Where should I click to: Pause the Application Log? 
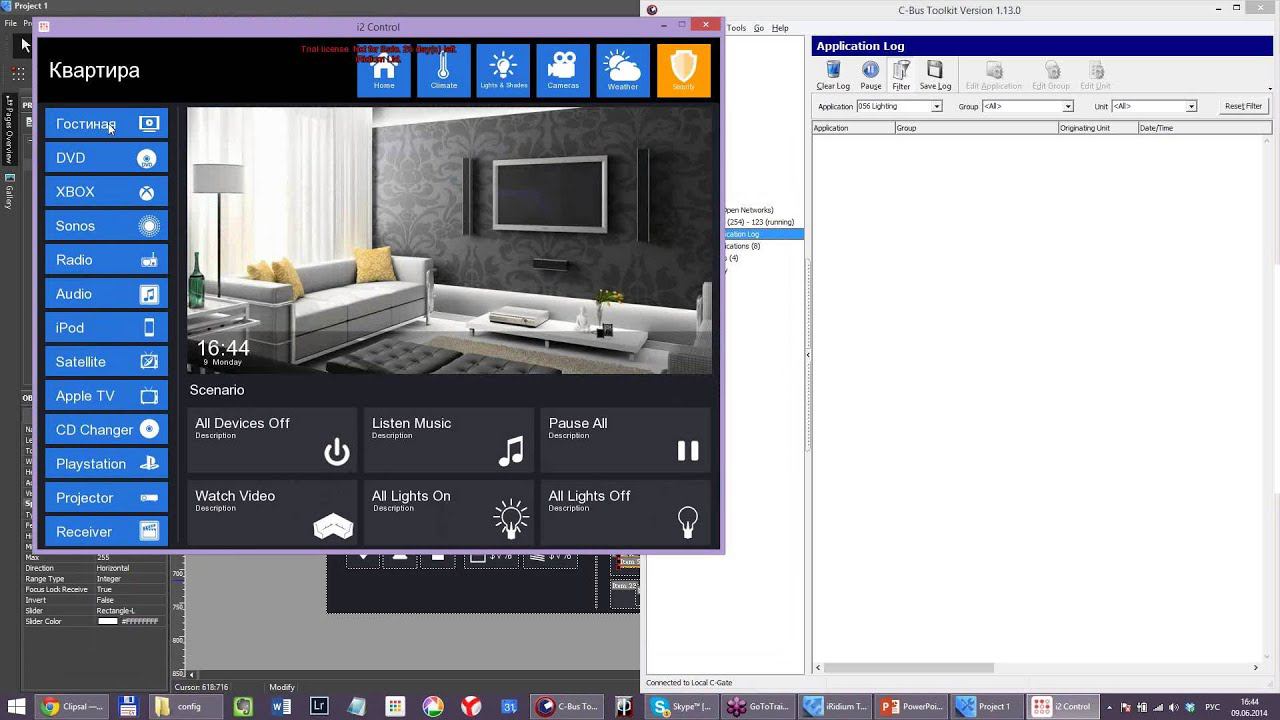pos(871,75)
